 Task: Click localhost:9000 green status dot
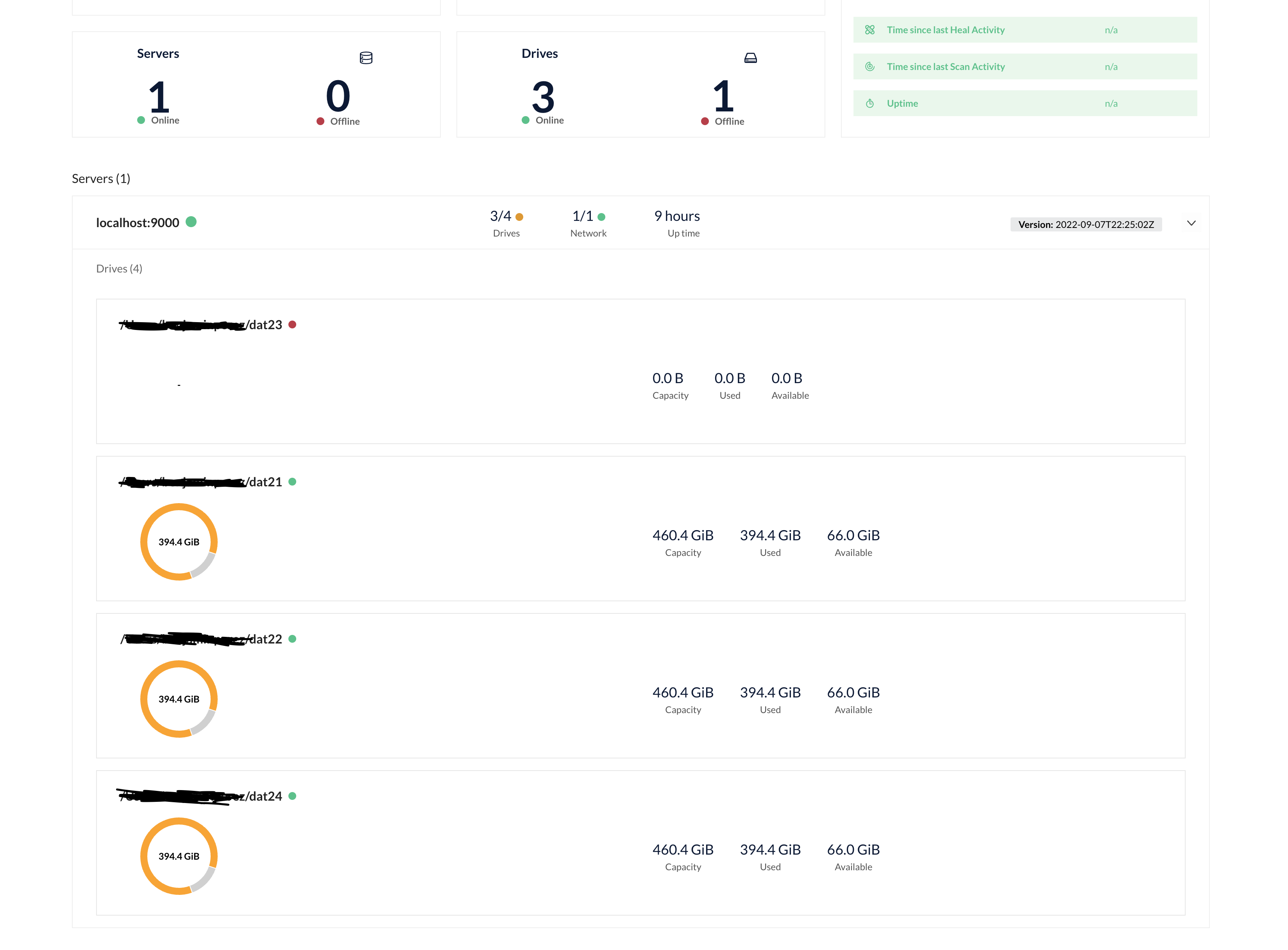[x=191, y=222]
